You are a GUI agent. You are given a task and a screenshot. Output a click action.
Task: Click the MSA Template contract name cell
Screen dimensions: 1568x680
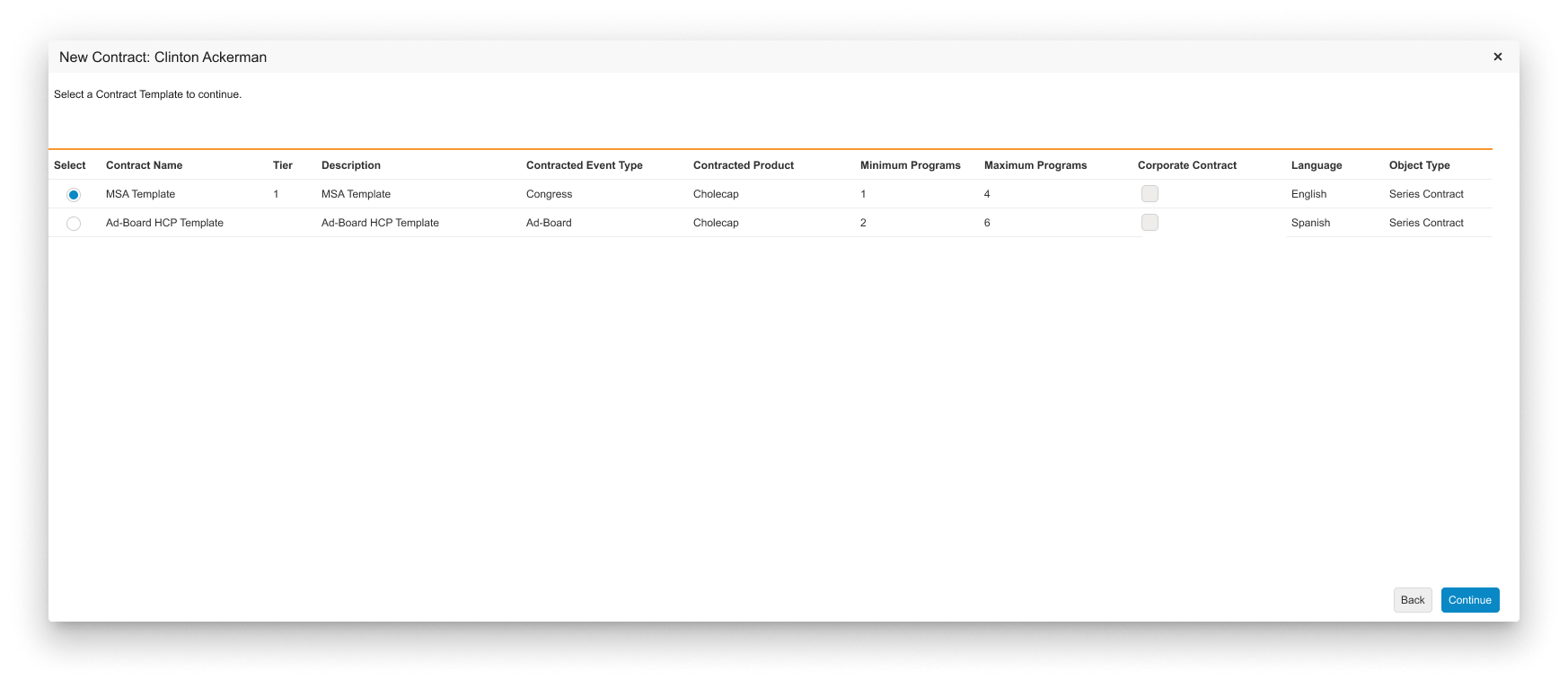coord(140,194)
